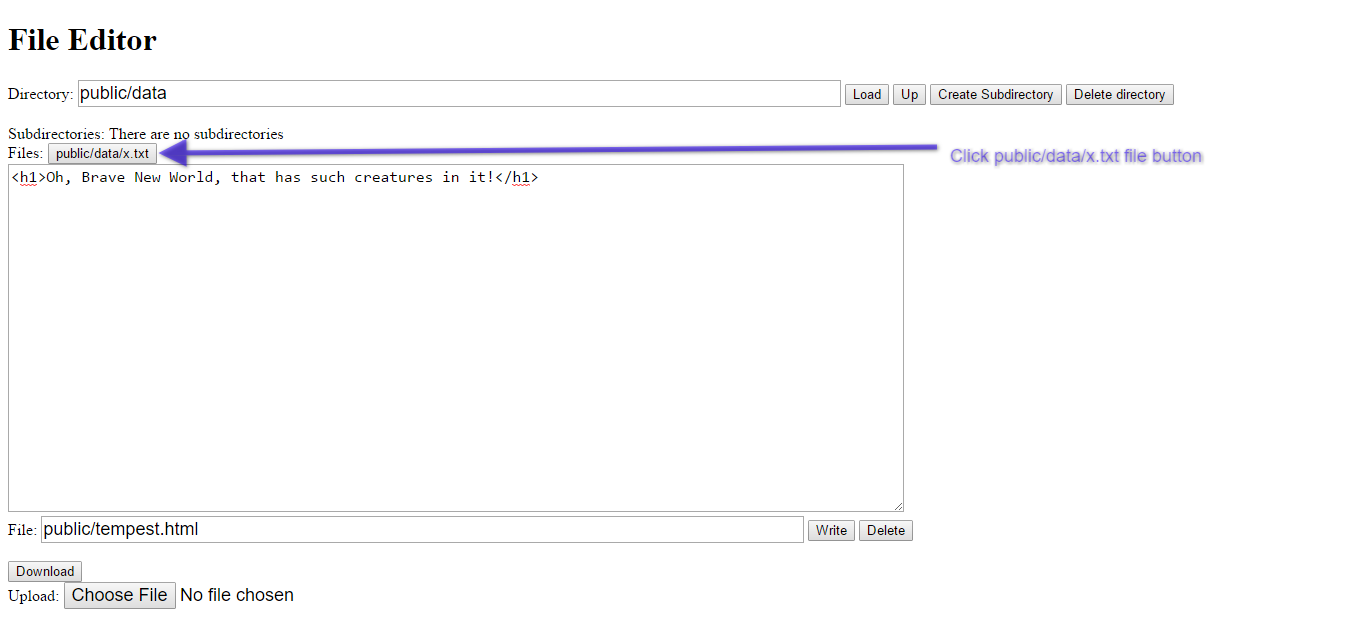
Task: Click Create Subdirectory button
Action: 995,94
